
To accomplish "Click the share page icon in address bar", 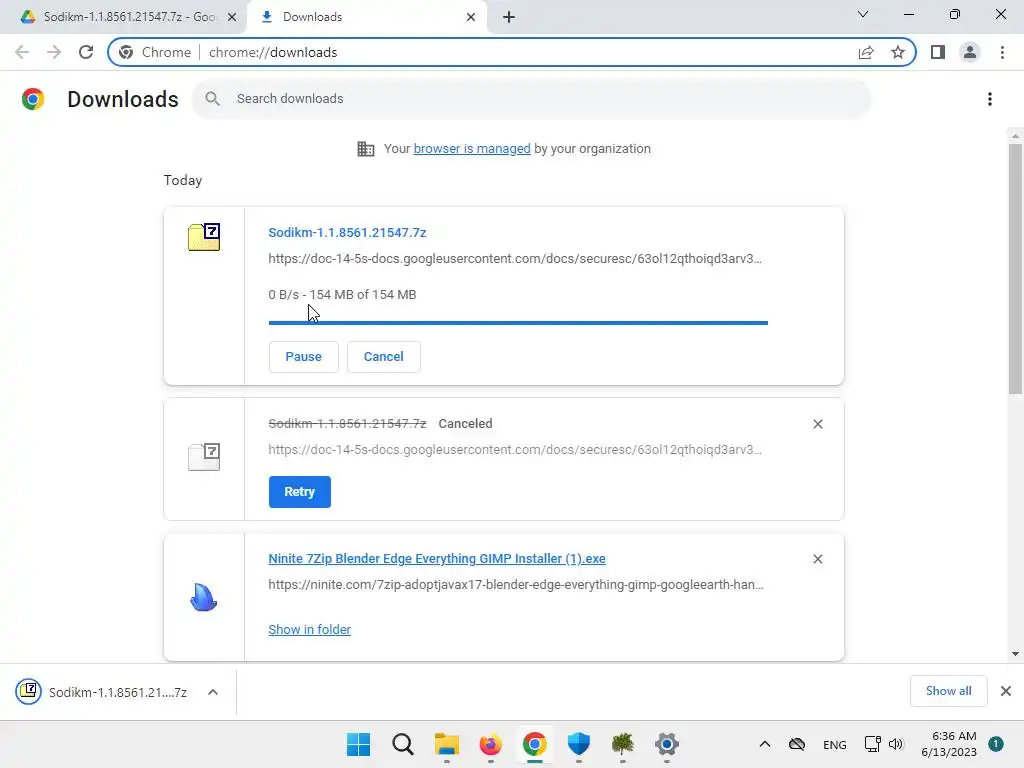I will click(x=866, y=52).
